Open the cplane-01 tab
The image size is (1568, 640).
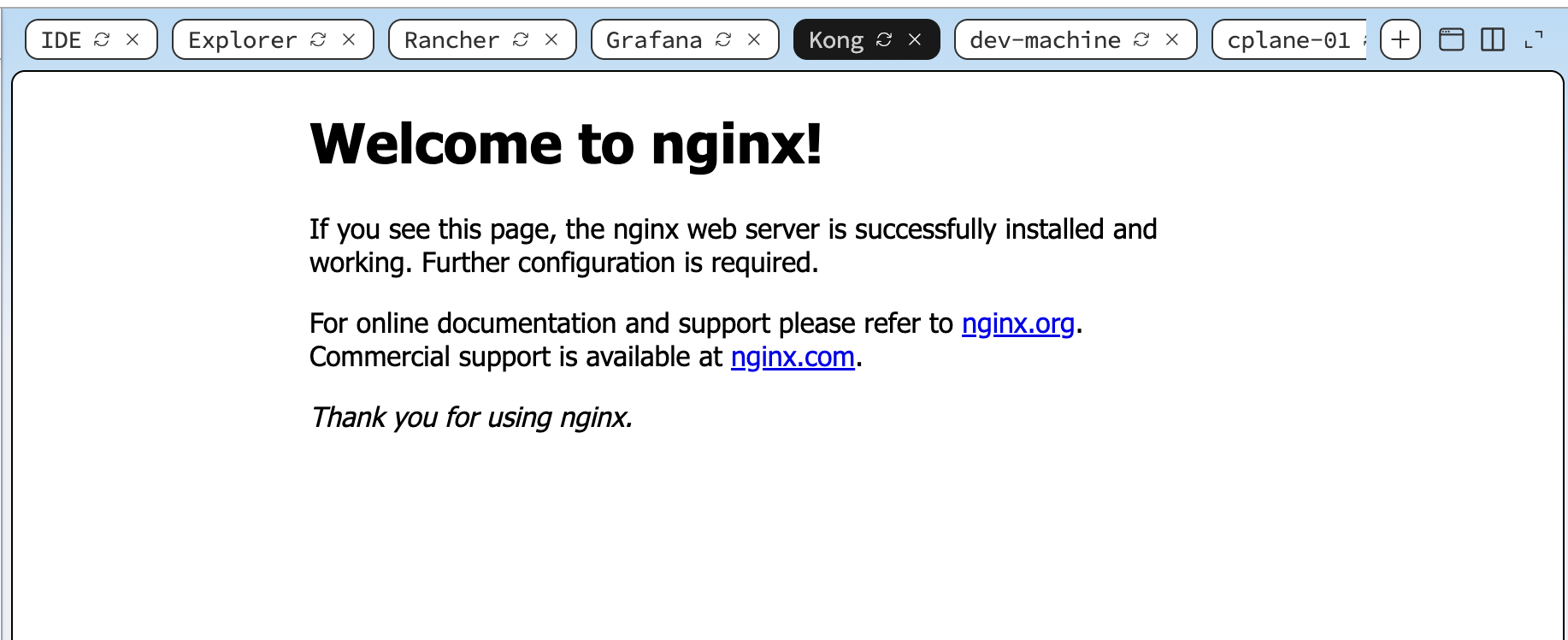tap(1288, 40)
